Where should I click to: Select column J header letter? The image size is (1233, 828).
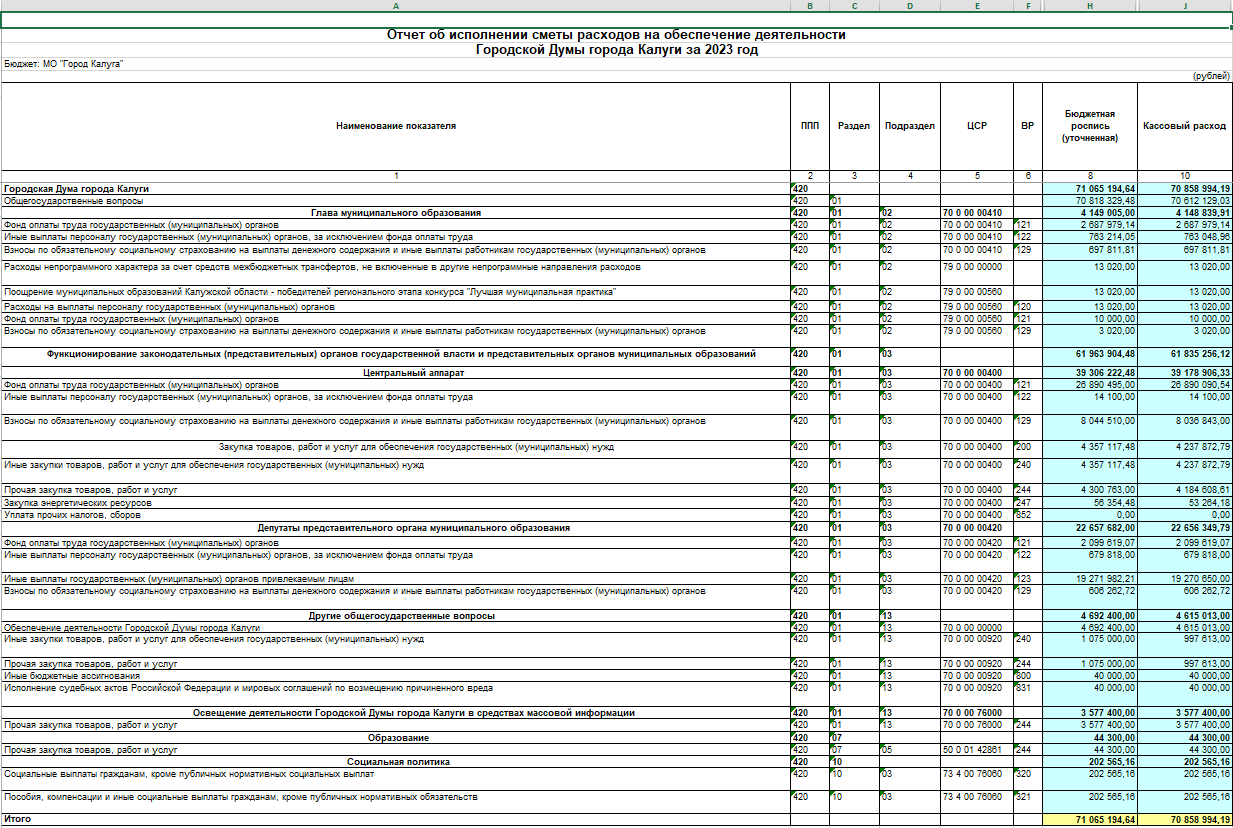click(x=1185, y=6)
